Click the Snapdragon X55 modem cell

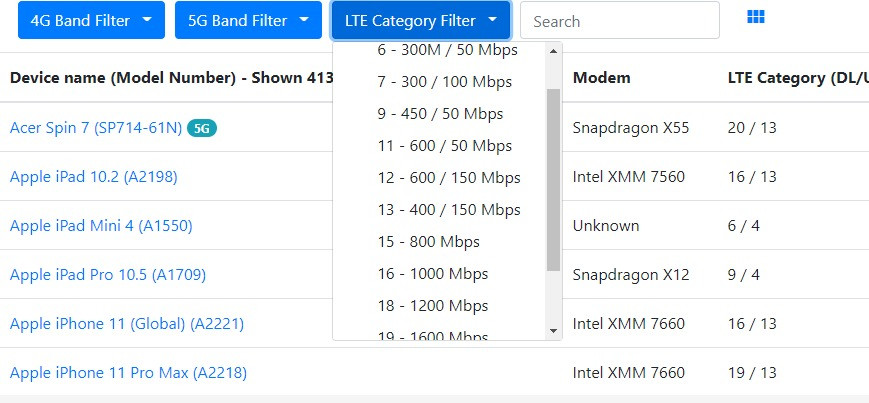631,128
